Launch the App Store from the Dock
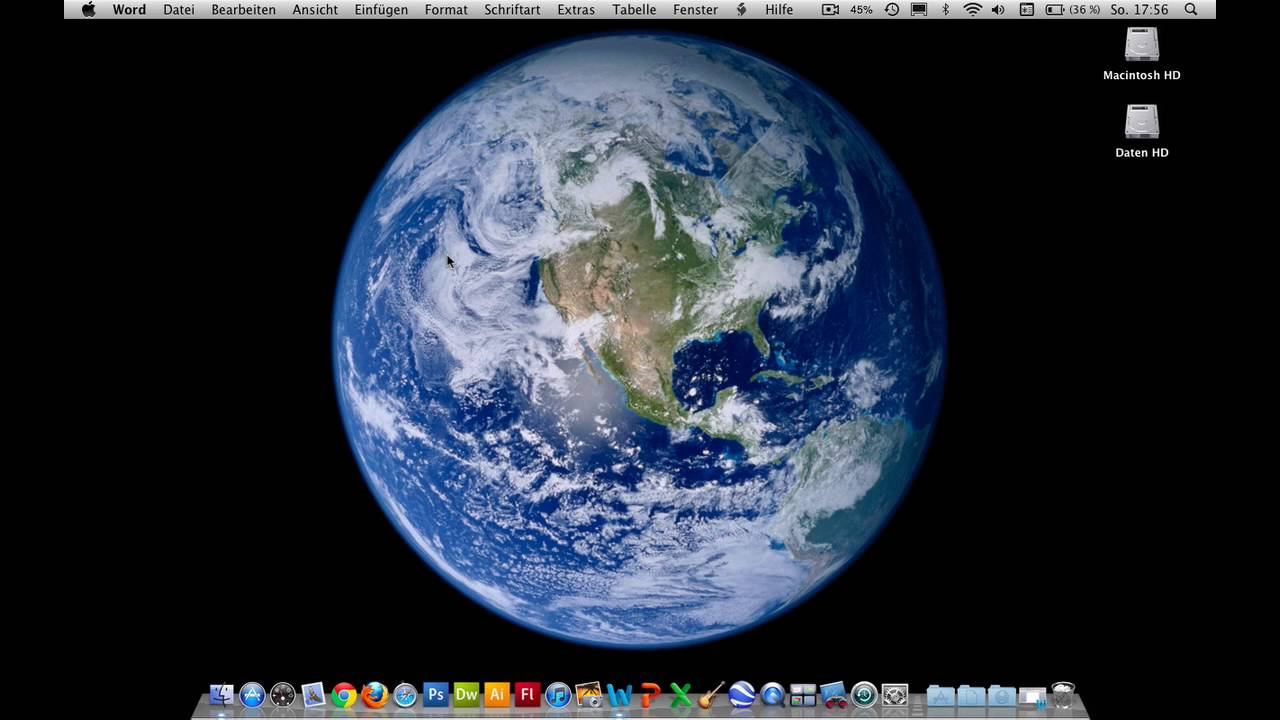This screenshot has height=720, width=1280. (x=252, y=695)
